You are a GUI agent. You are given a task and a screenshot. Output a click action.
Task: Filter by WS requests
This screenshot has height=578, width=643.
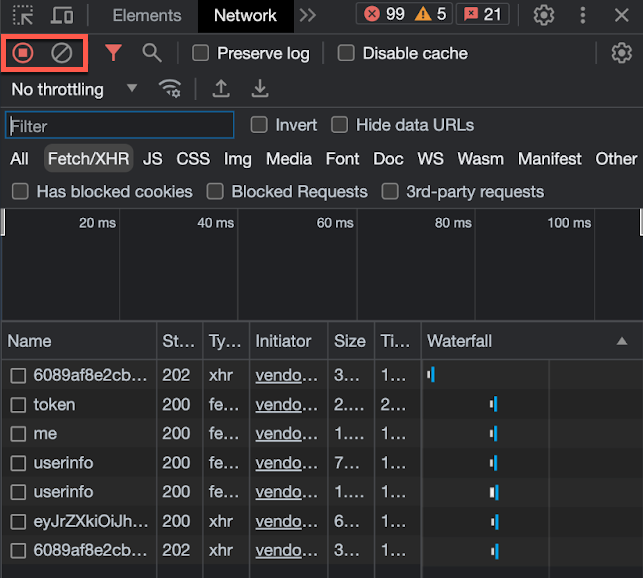430,159
